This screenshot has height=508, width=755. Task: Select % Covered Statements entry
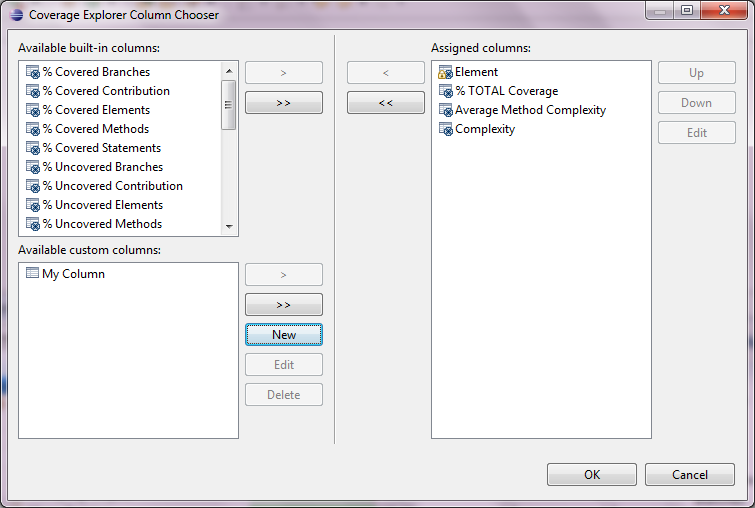point(101,148)
